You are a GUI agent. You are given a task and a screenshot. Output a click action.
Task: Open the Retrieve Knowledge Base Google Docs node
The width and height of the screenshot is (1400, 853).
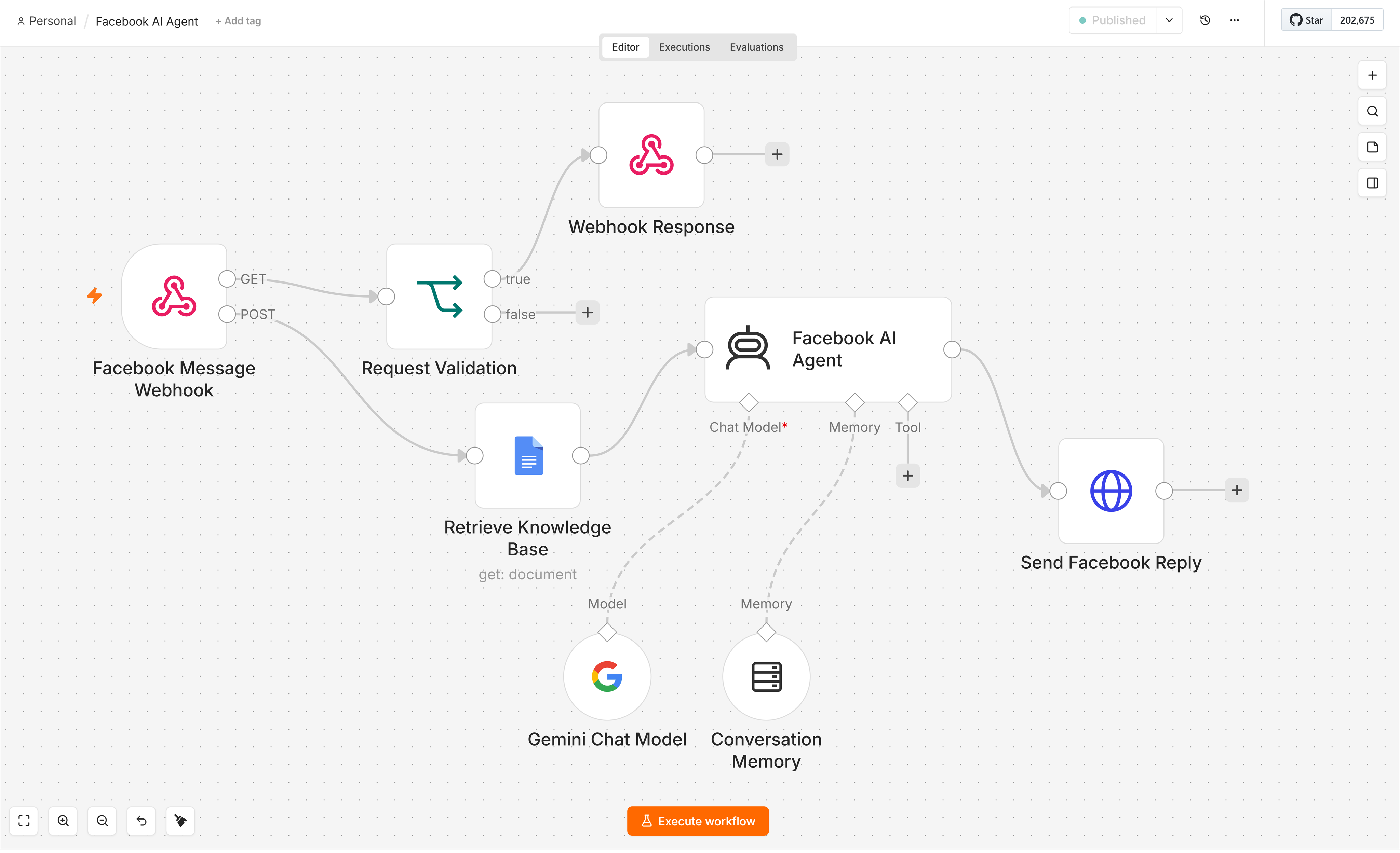click(x=528, y=455)
